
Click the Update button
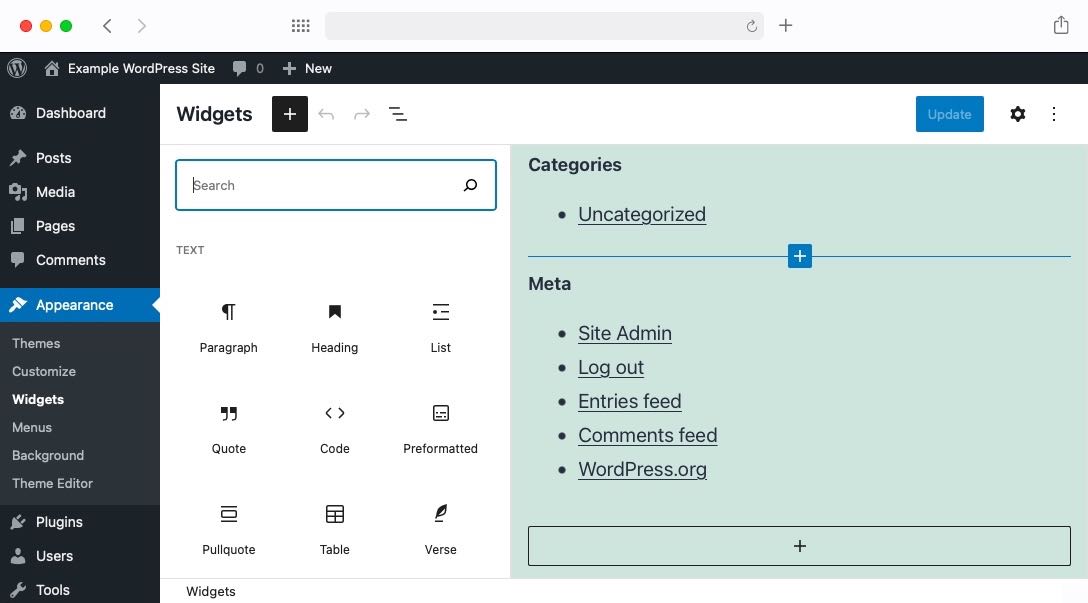pos(949,114)
